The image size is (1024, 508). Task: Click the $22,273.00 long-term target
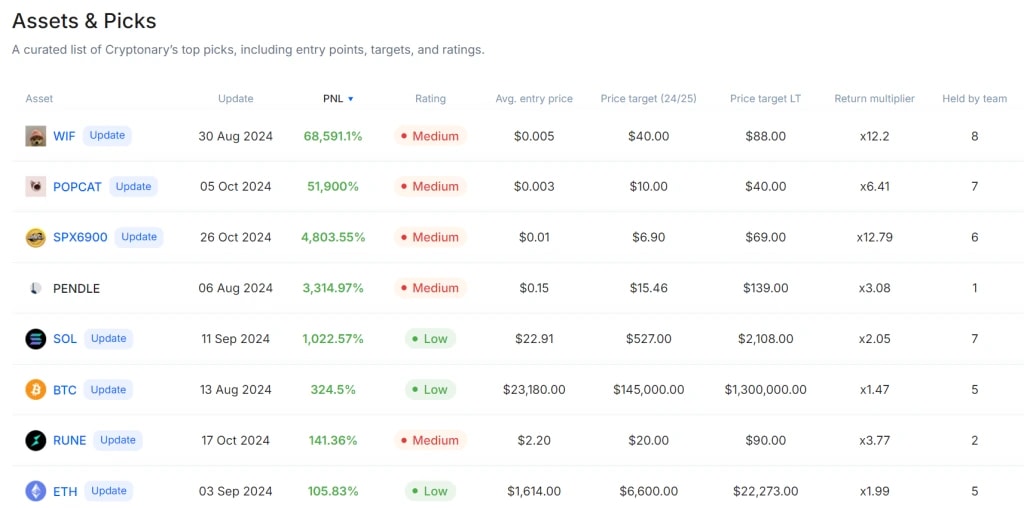765,491
